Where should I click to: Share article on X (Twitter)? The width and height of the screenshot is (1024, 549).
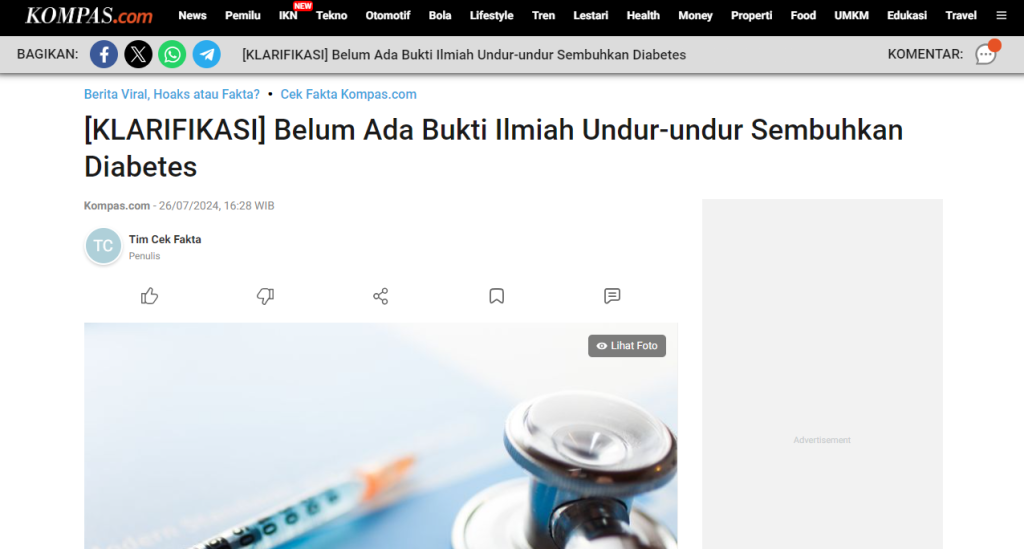point(138,54)
